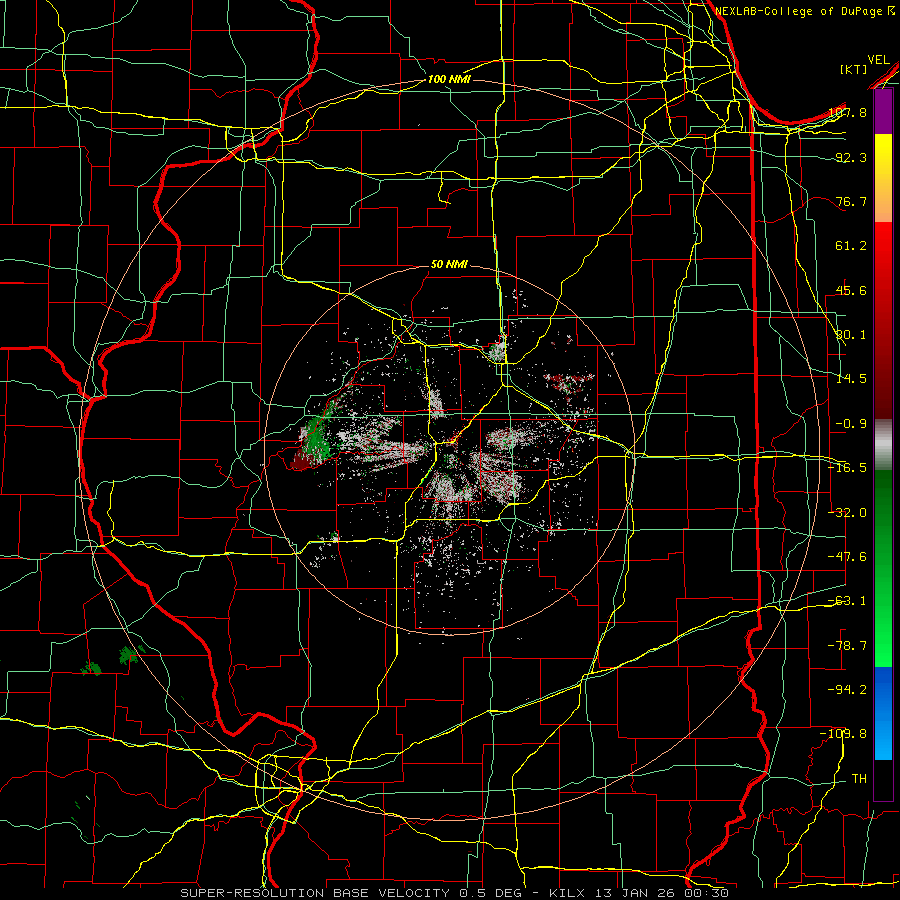Image resolution: width=900 pixels, height=900 pixels.
Task: Click the VEL legend heading
Action: 879,60
